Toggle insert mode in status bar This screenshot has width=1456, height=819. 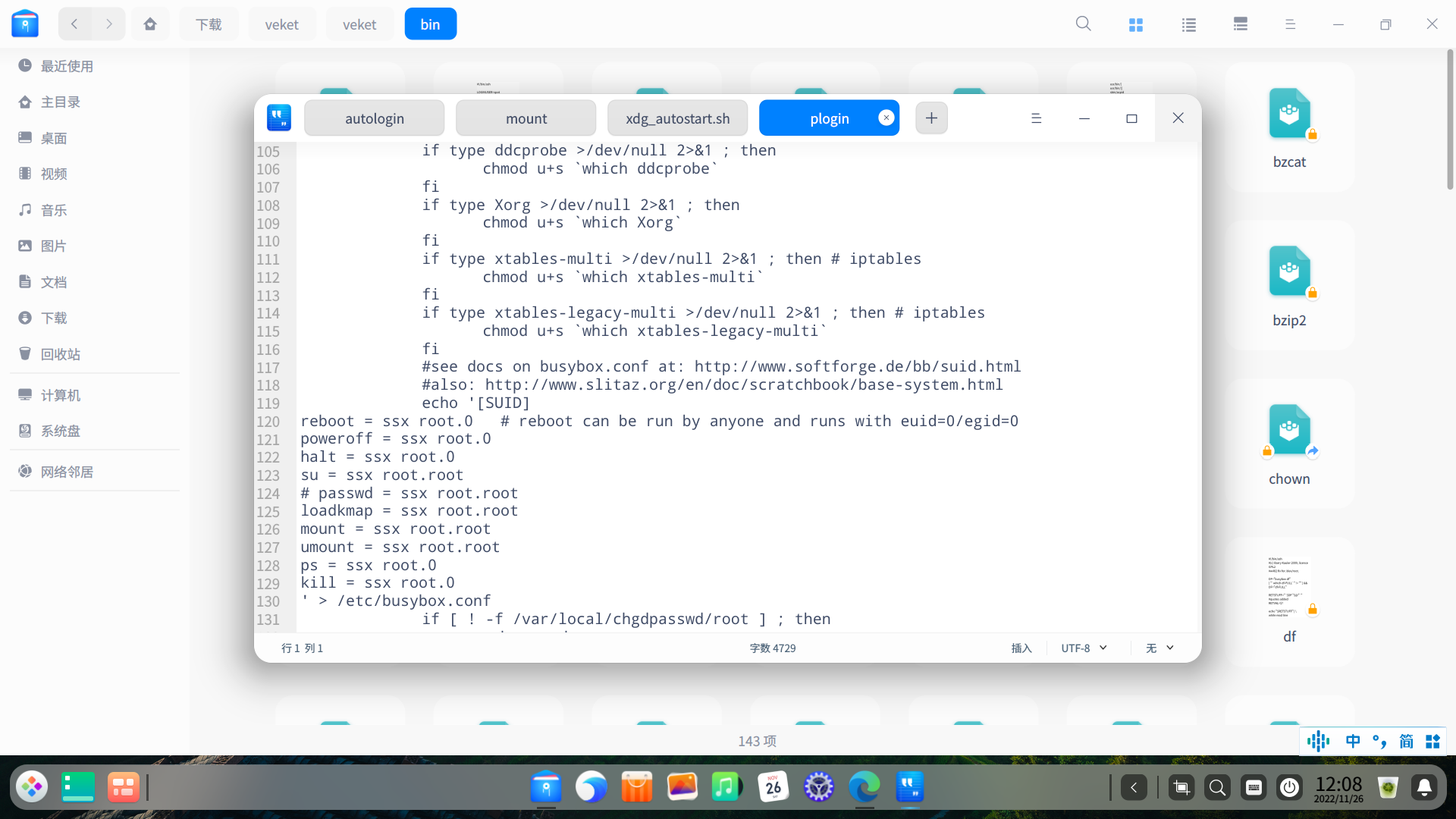pyautogui.click(x=1021, y=648)
